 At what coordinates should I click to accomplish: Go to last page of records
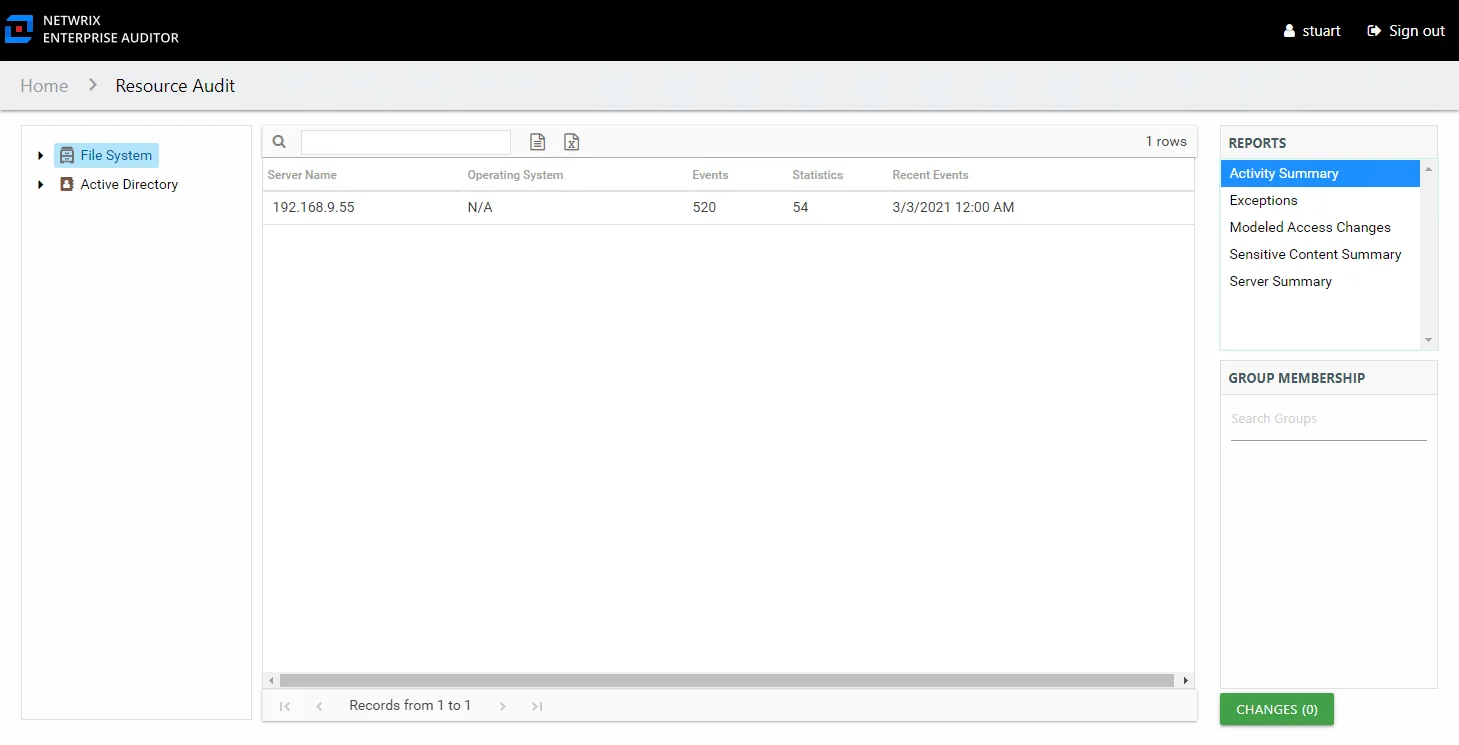click(x=537, y=706)
